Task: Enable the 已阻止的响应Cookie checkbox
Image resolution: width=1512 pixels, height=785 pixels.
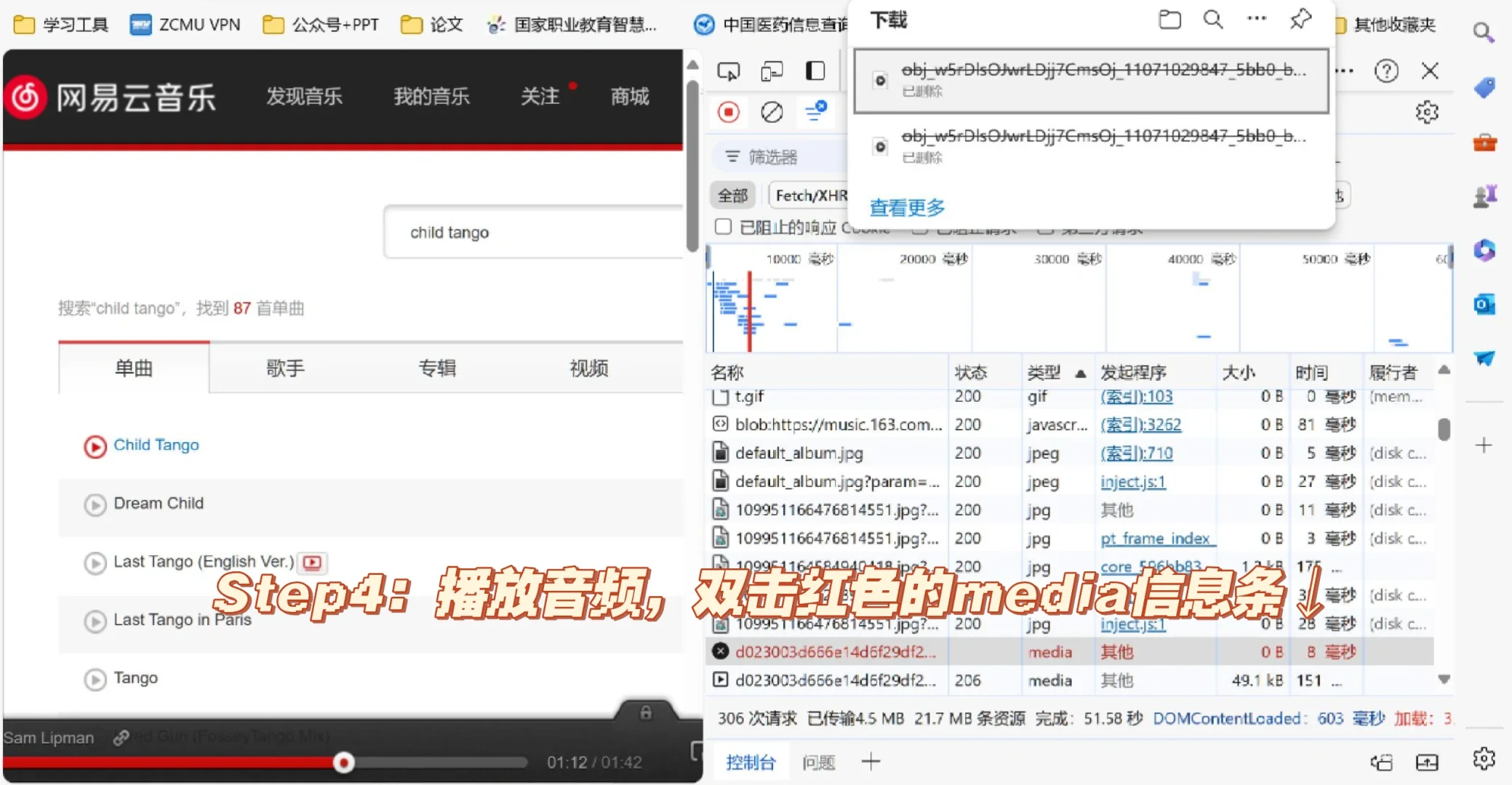Action: (x=723, y=228)
